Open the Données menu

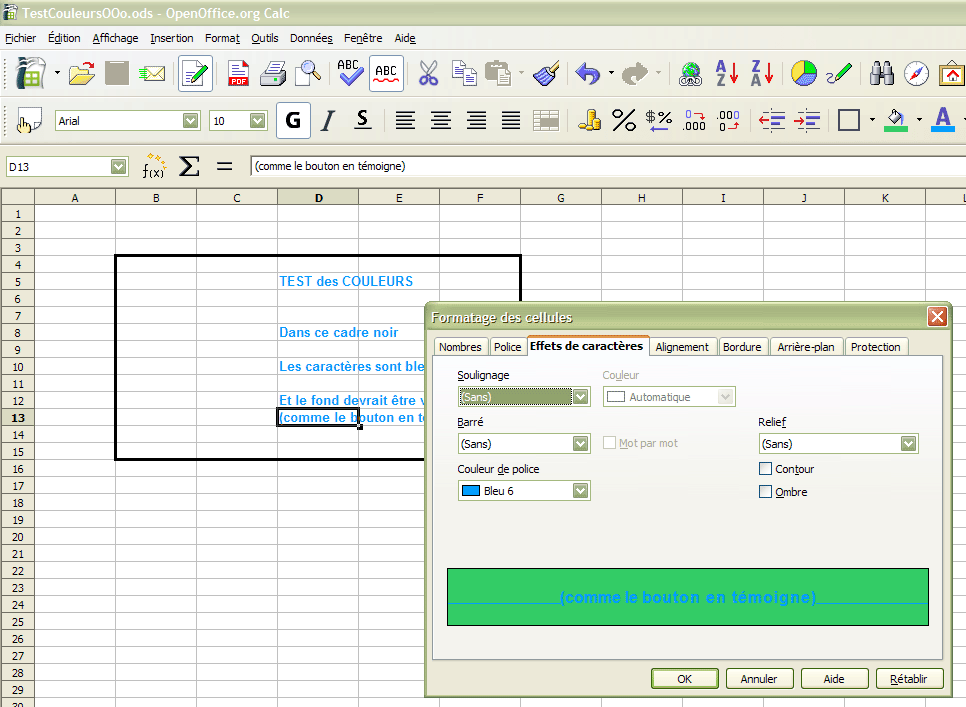pos(311,38)
